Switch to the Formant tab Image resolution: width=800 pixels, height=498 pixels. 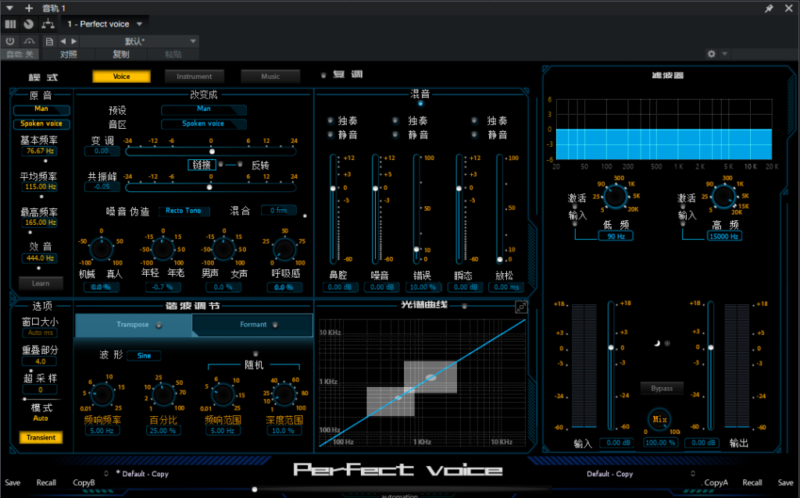[253, 325]
